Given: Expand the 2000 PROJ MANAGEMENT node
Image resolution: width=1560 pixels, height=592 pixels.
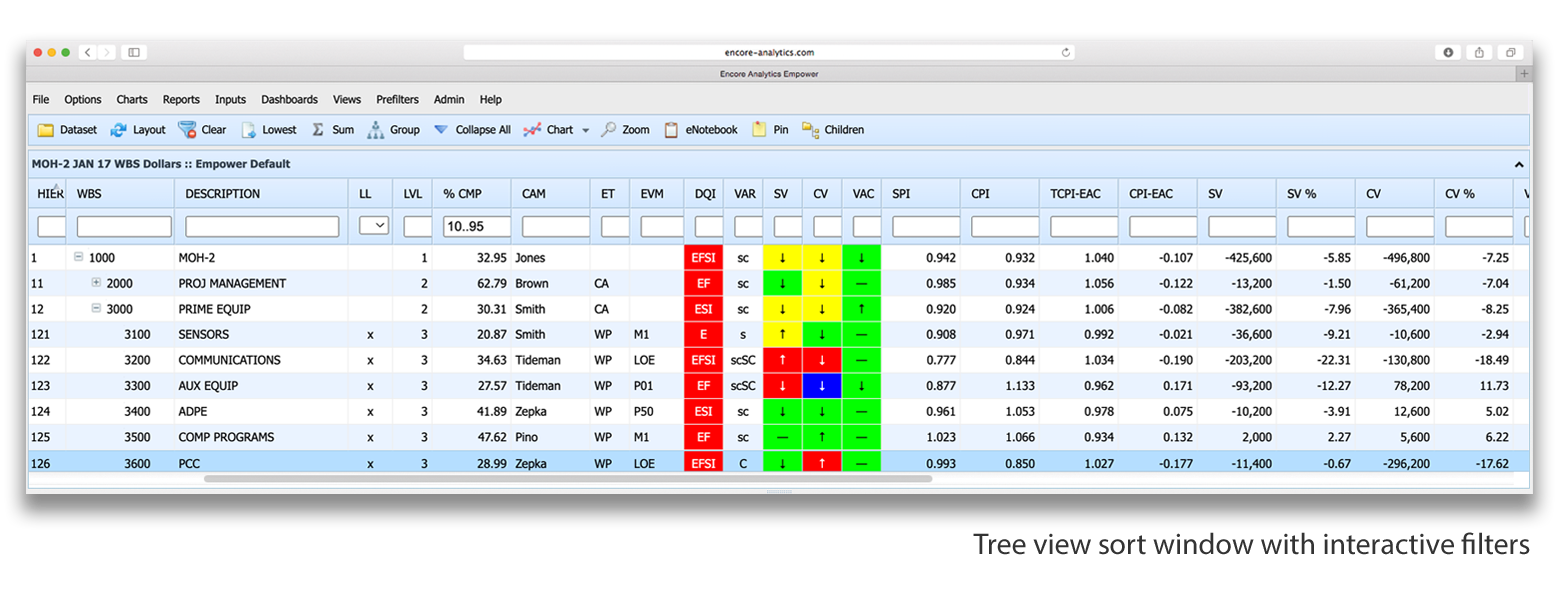Looking at the screenshot, I should pyautogui.click(x=96, y=284).
